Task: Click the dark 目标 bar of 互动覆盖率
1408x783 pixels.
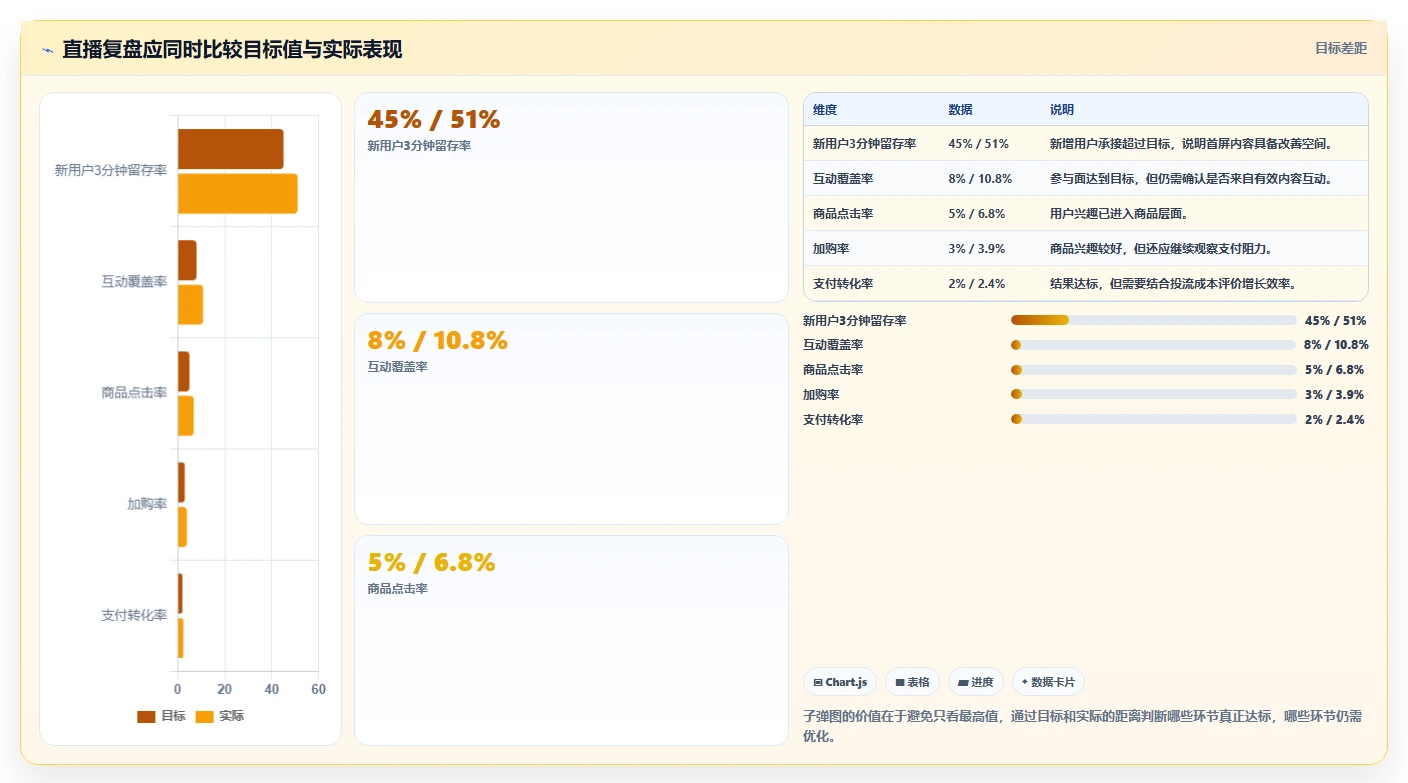Action: 187,260
